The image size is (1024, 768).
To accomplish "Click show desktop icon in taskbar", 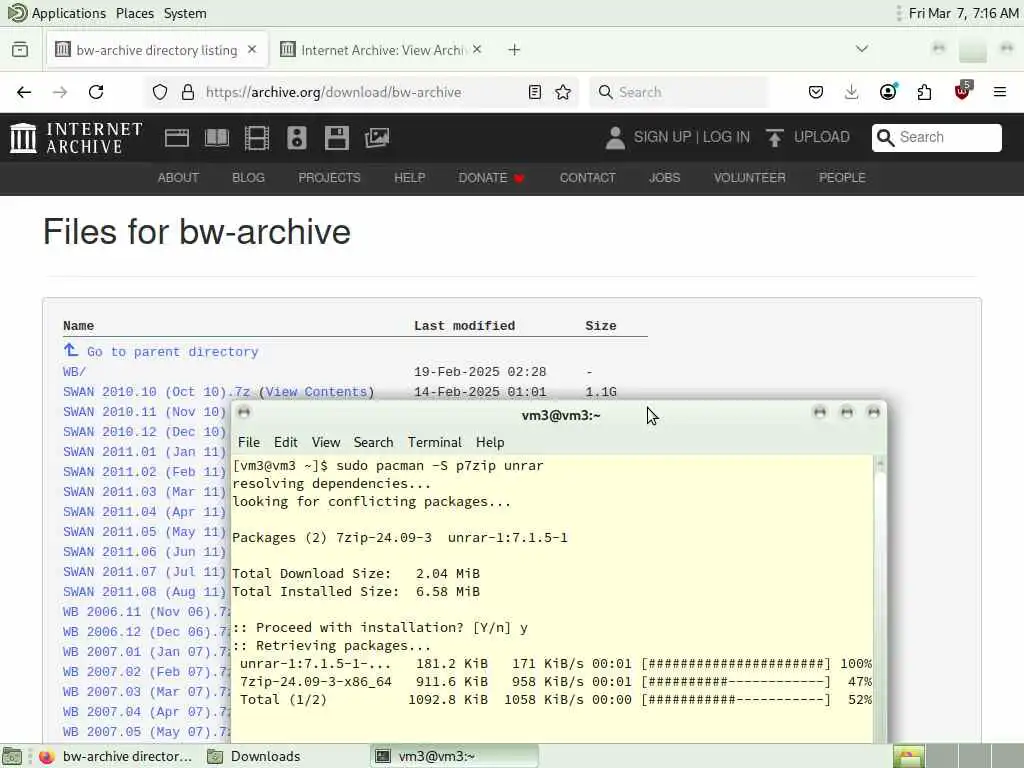I will (x=12, y=756).
